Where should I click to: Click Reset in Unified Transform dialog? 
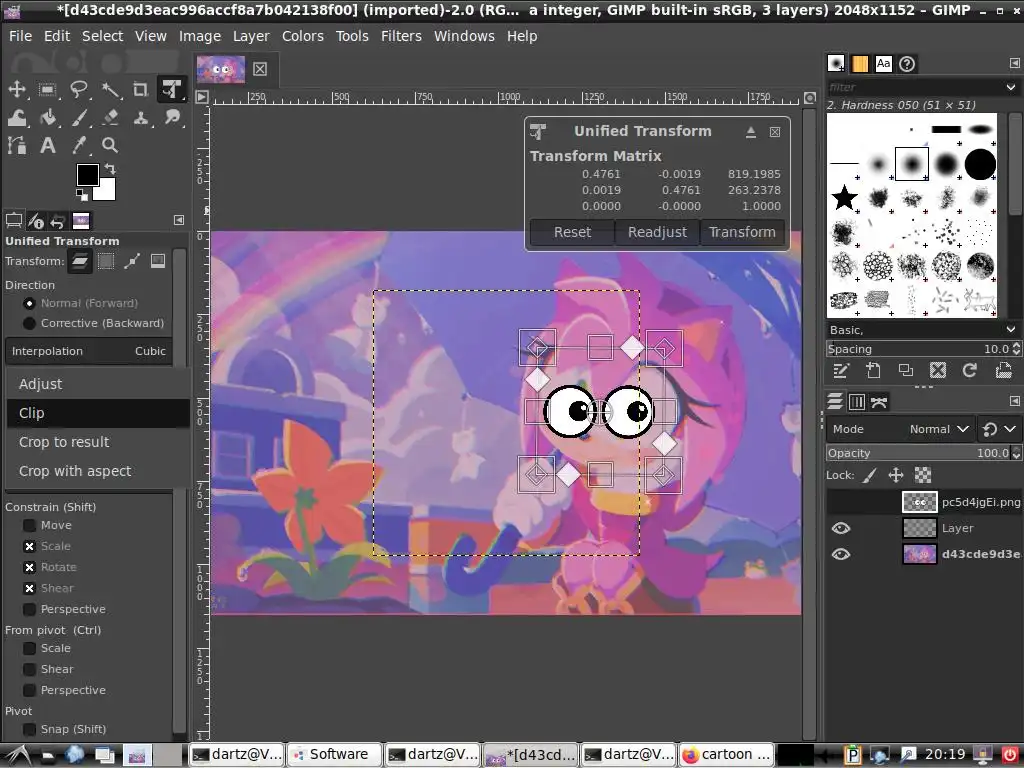pos(572,232)
